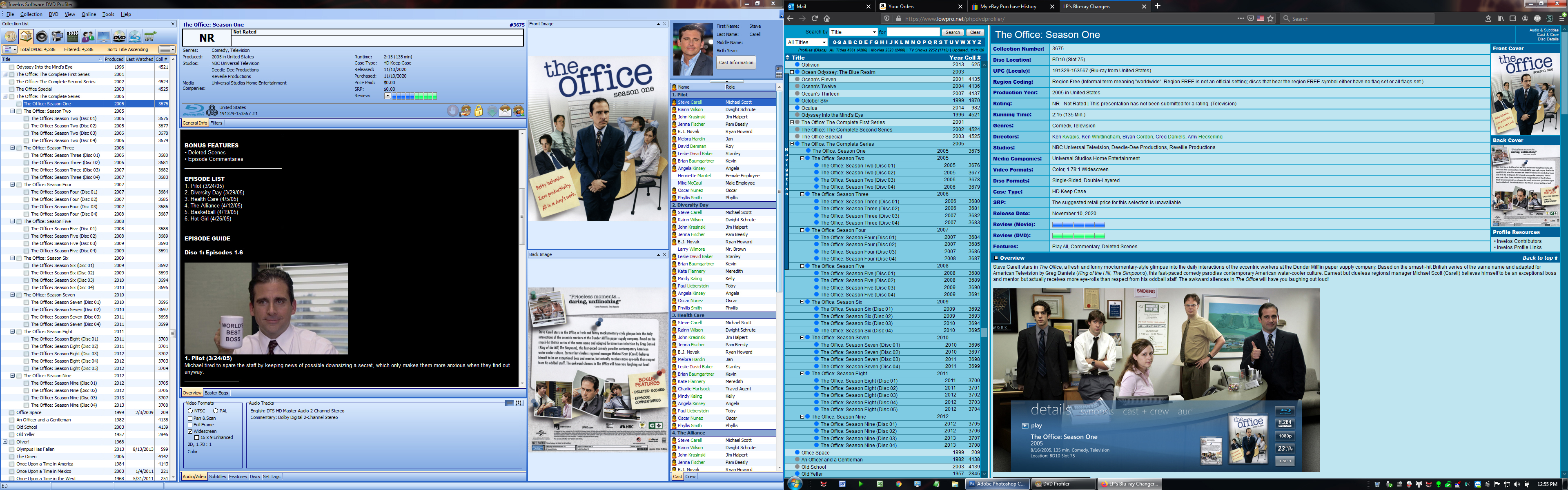Filter by the Blu-ray disc collection icon
The height and width of the screenshot is (490, 1568).
[135, 36]
